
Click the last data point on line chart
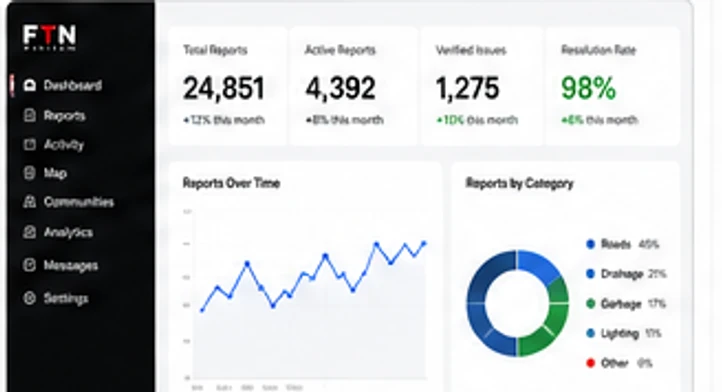pos(424,243)
